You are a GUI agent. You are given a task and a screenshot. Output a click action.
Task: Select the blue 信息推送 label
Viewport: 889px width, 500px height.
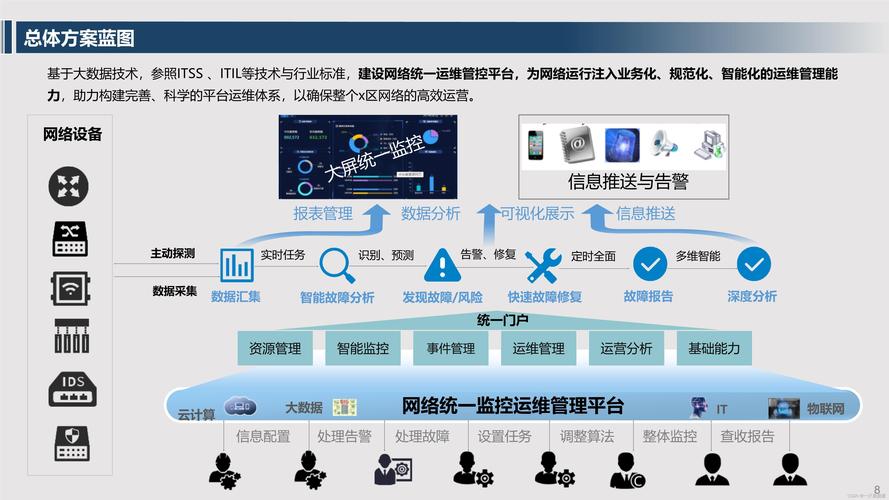coord(646,214)
